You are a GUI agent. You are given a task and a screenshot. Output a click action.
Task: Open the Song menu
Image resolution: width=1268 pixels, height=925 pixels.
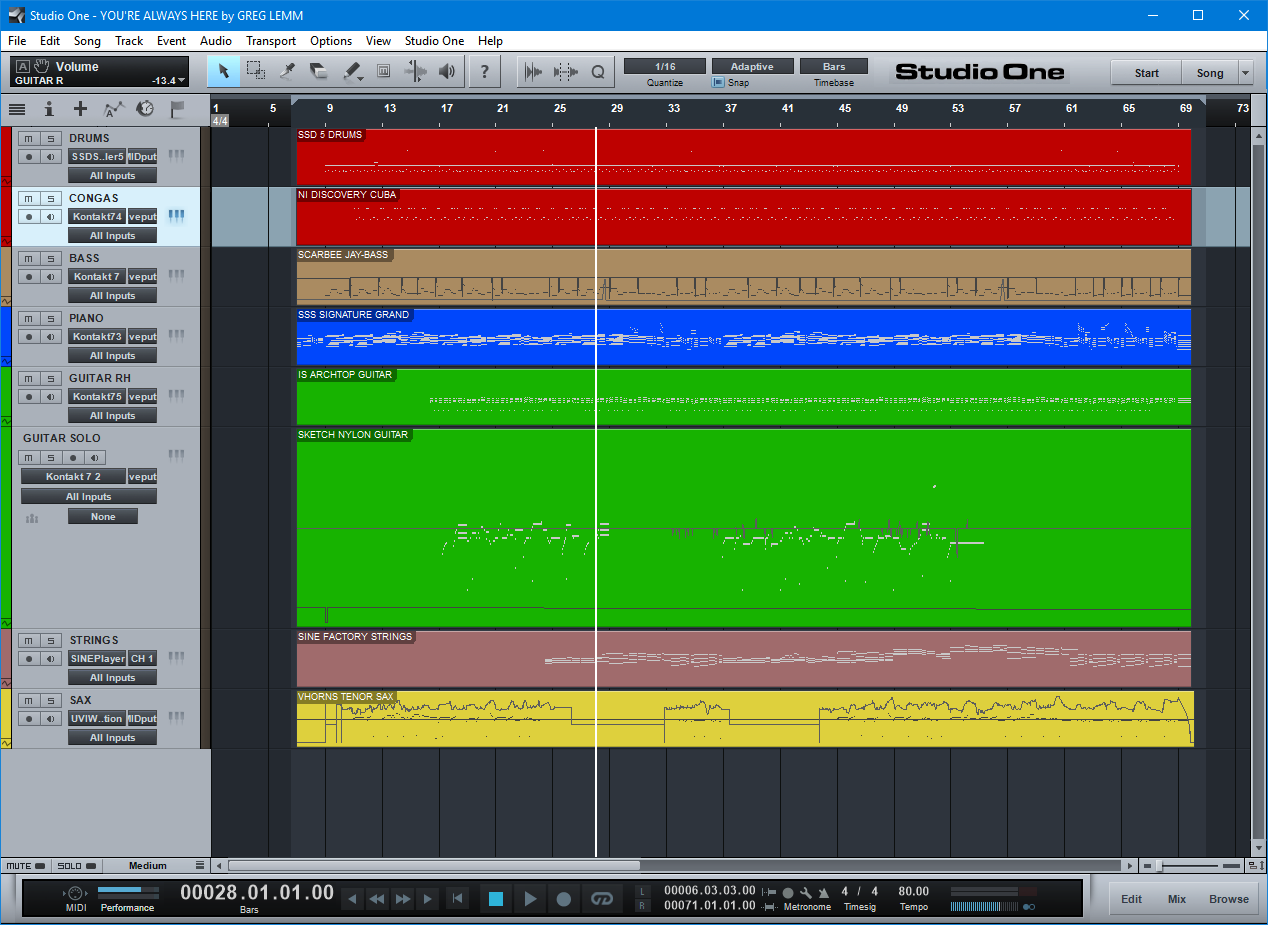[87, 41]
